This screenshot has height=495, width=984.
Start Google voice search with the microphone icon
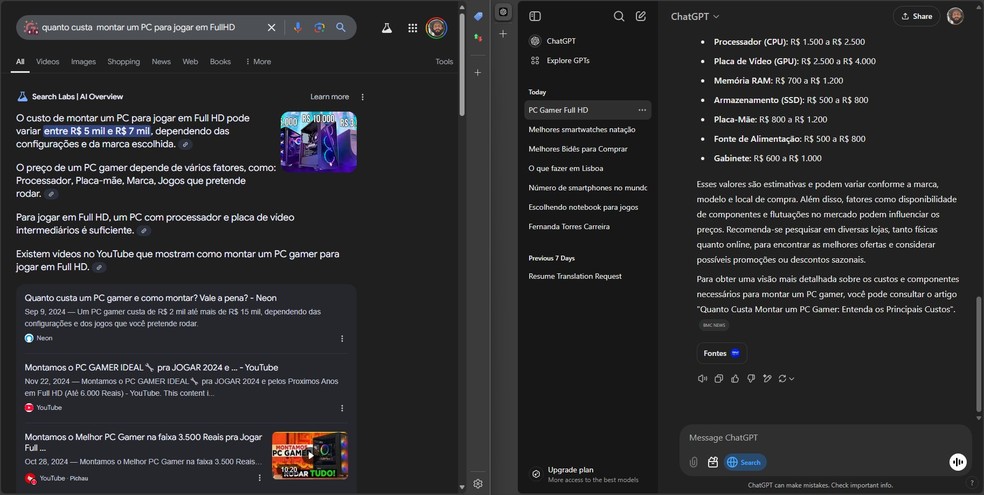[x=297, y=28]
